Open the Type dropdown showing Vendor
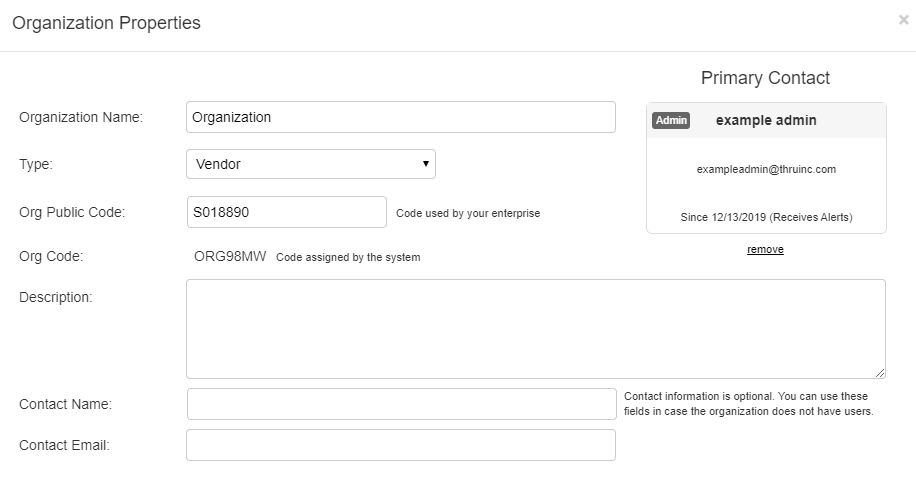 (310, 164)
